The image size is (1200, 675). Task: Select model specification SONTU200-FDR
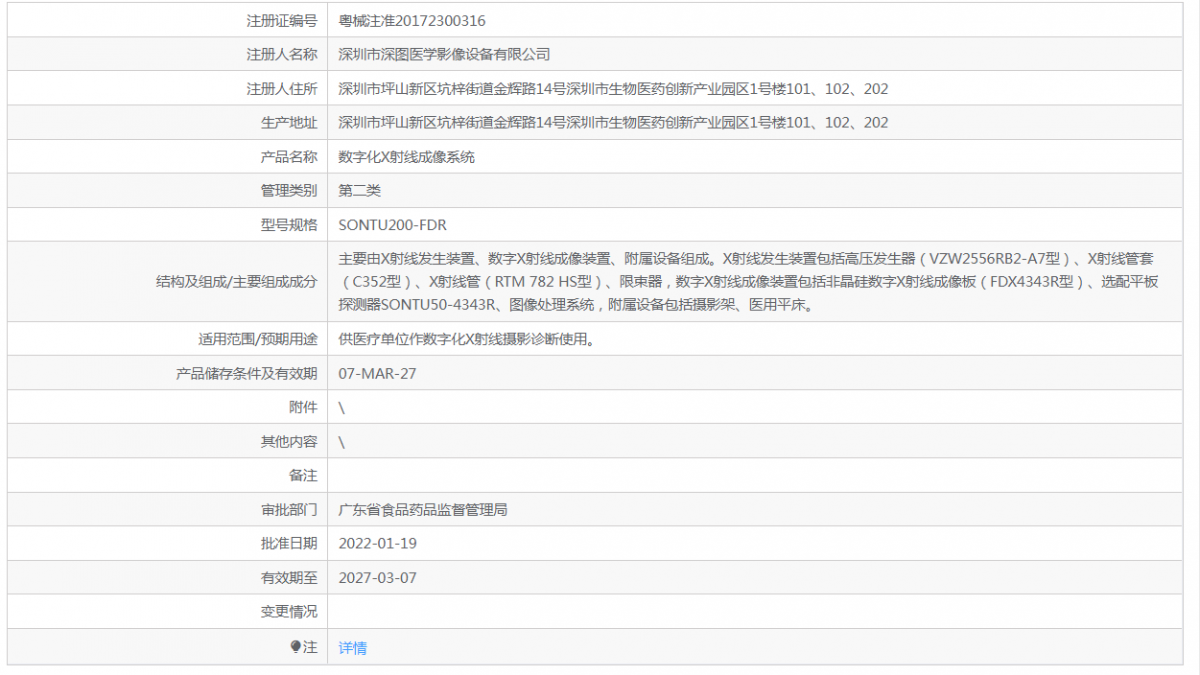coord(393,225)
